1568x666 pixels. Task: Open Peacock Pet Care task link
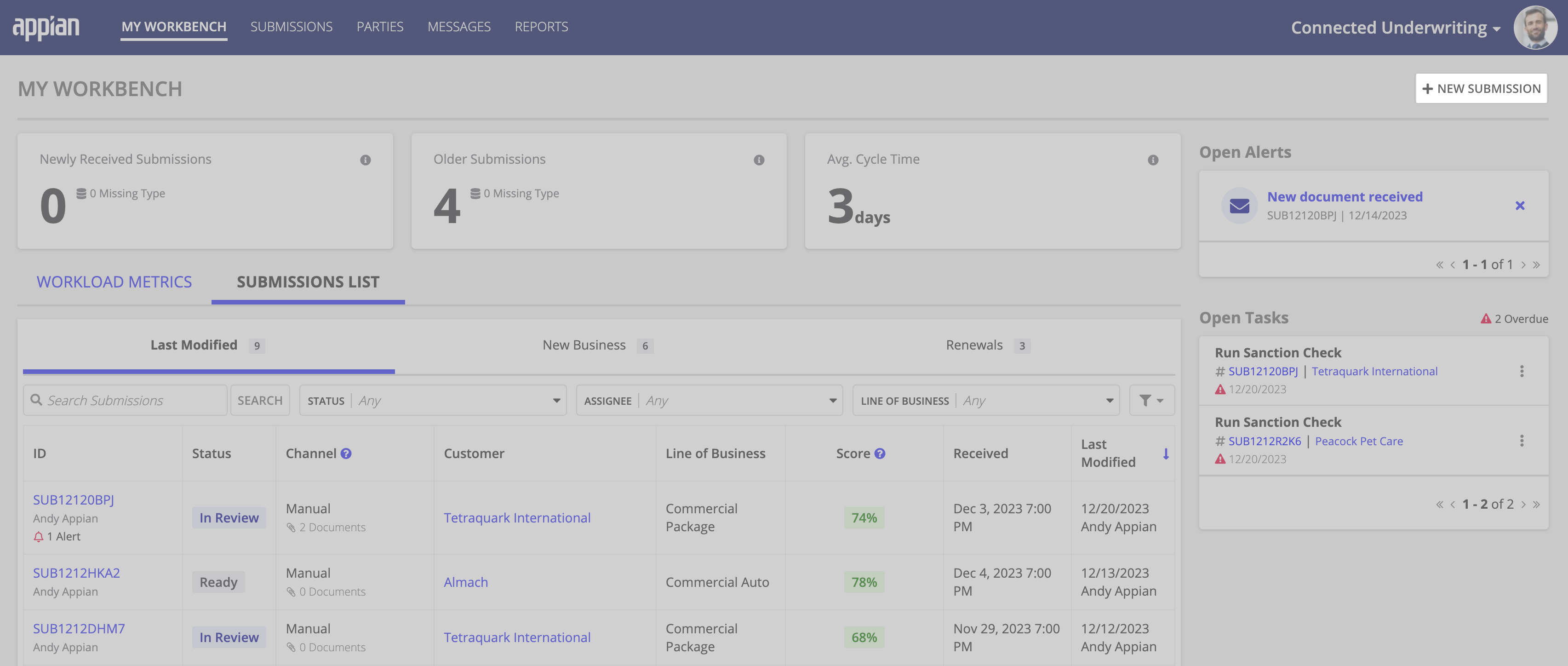(x=1359, y=442)
